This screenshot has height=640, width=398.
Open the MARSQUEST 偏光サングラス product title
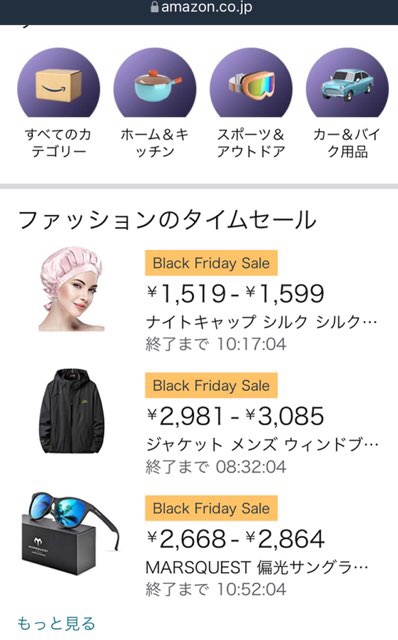(x=257, y=567)
